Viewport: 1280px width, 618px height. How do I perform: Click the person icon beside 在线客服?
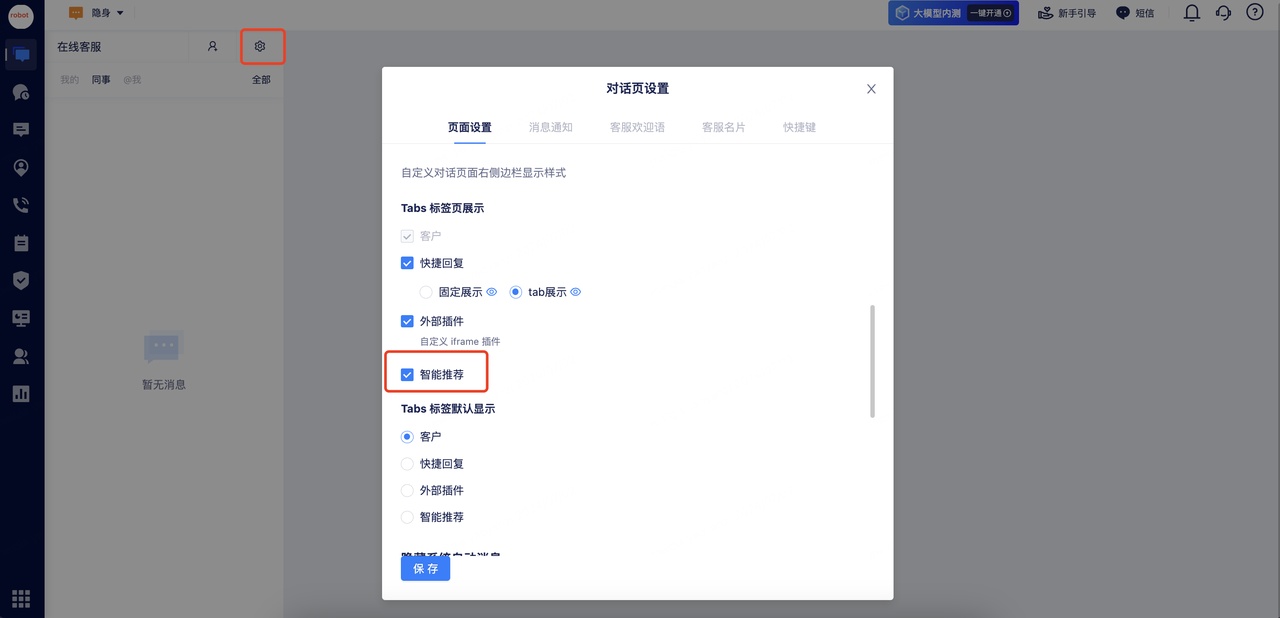(x=212, y=46)
